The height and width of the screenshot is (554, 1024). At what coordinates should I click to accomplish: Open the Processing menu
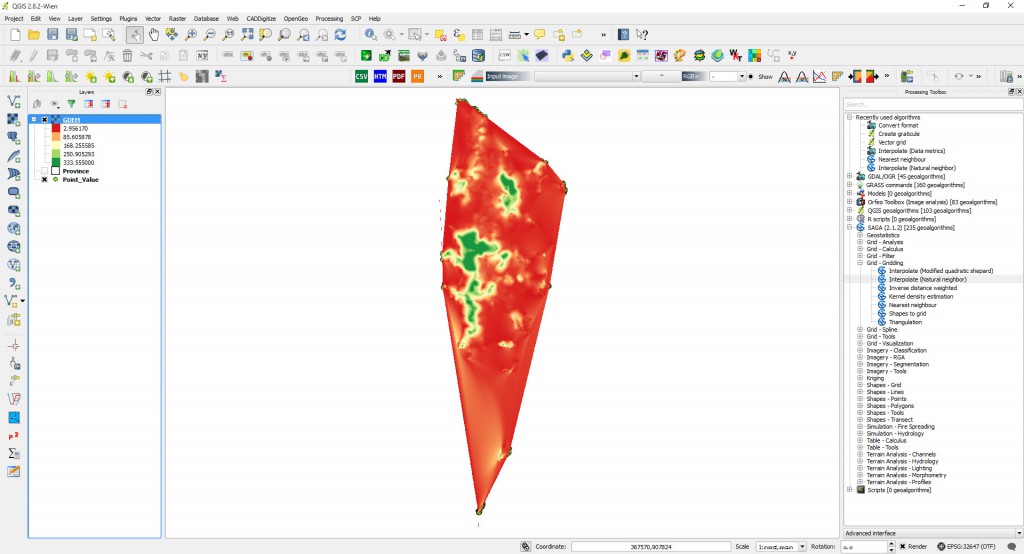pos(328,18)
